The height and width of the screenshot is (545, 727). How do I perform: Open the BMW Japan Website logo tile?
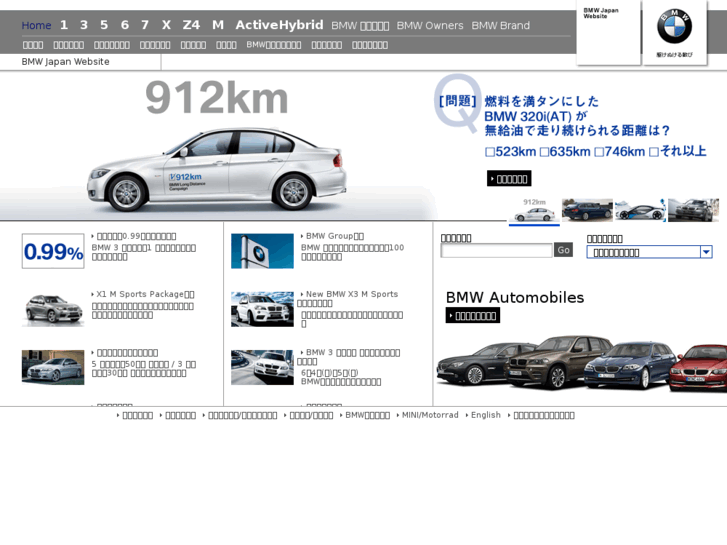click(x=608, y=32)
